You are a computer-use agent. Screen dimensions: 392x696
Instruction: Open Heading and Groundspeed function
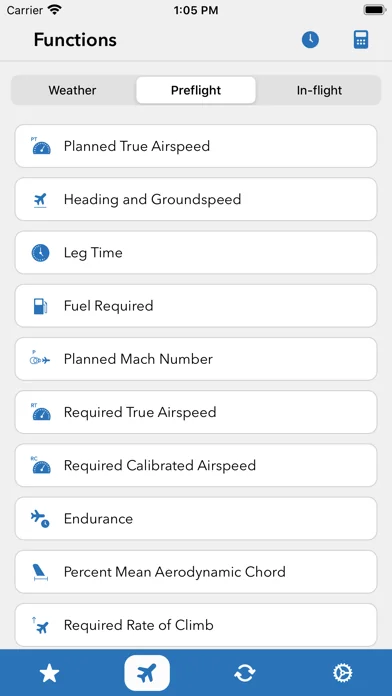click(196, 199)
